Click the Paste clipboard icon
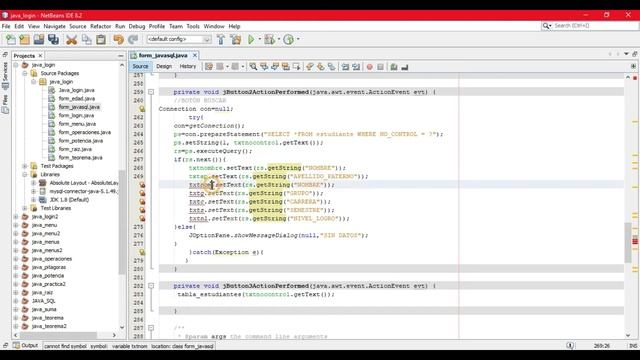 click(101, 39)
